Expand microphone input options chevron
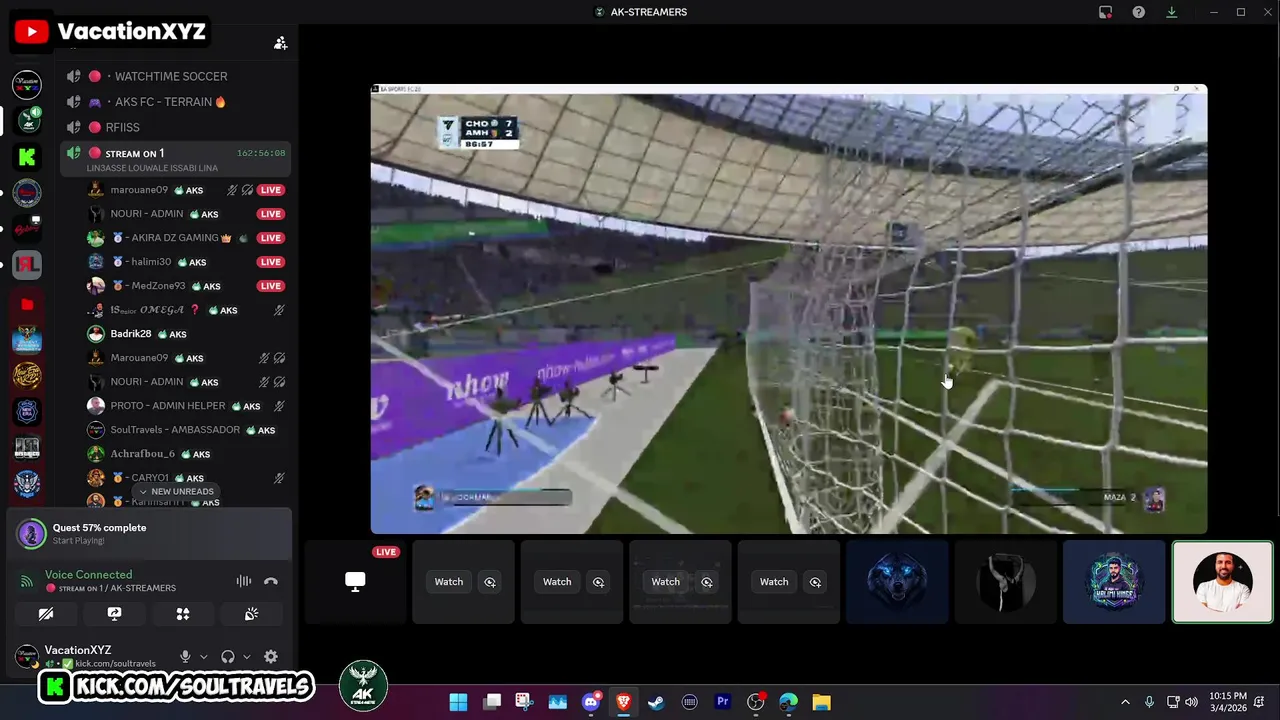 (x=204, y=658)
